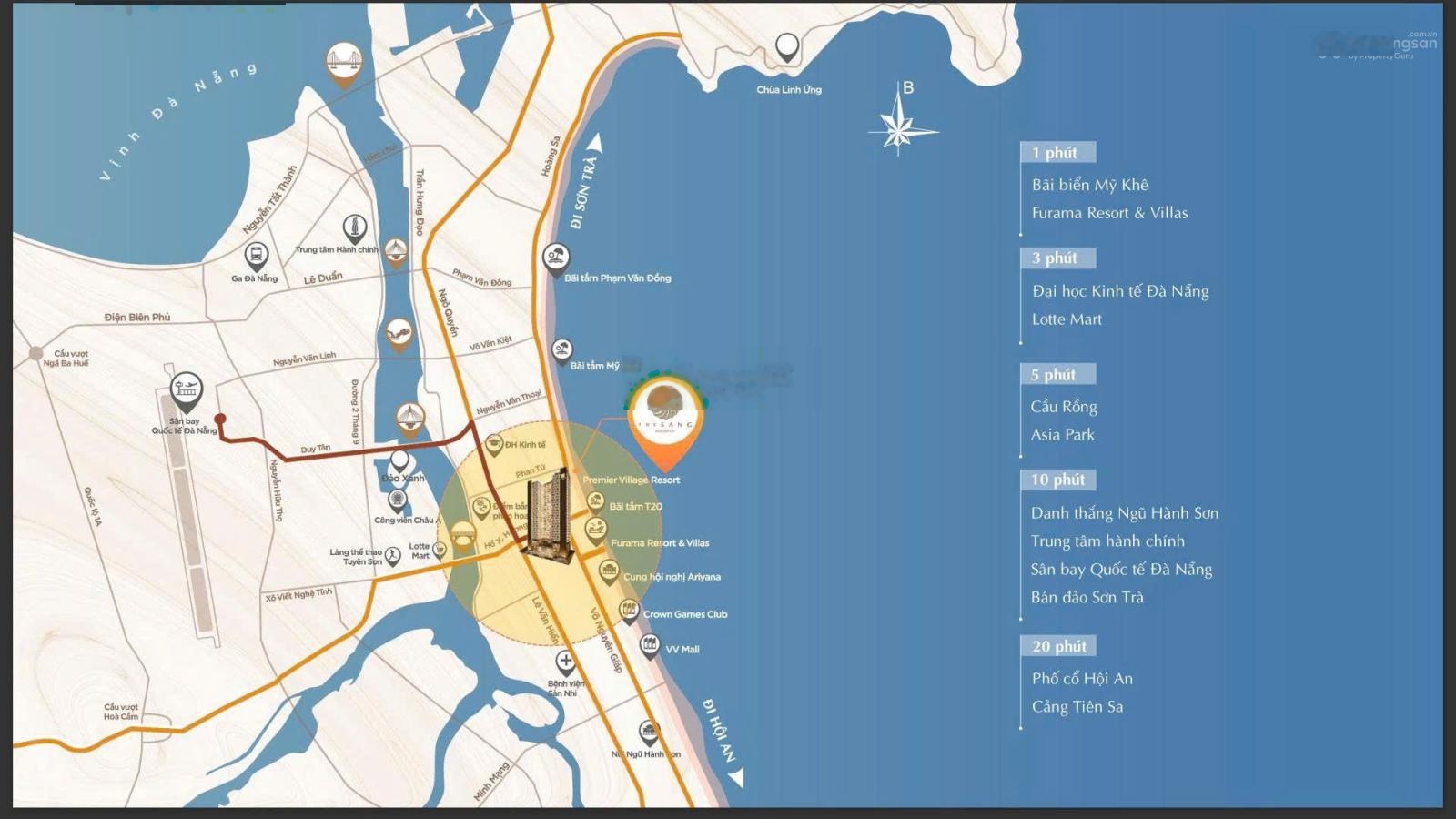Screen dimensions: 1456x819
Task: Click the ĐI SƠN TRÀ direction arrow
Action: [x=595, y=143]
